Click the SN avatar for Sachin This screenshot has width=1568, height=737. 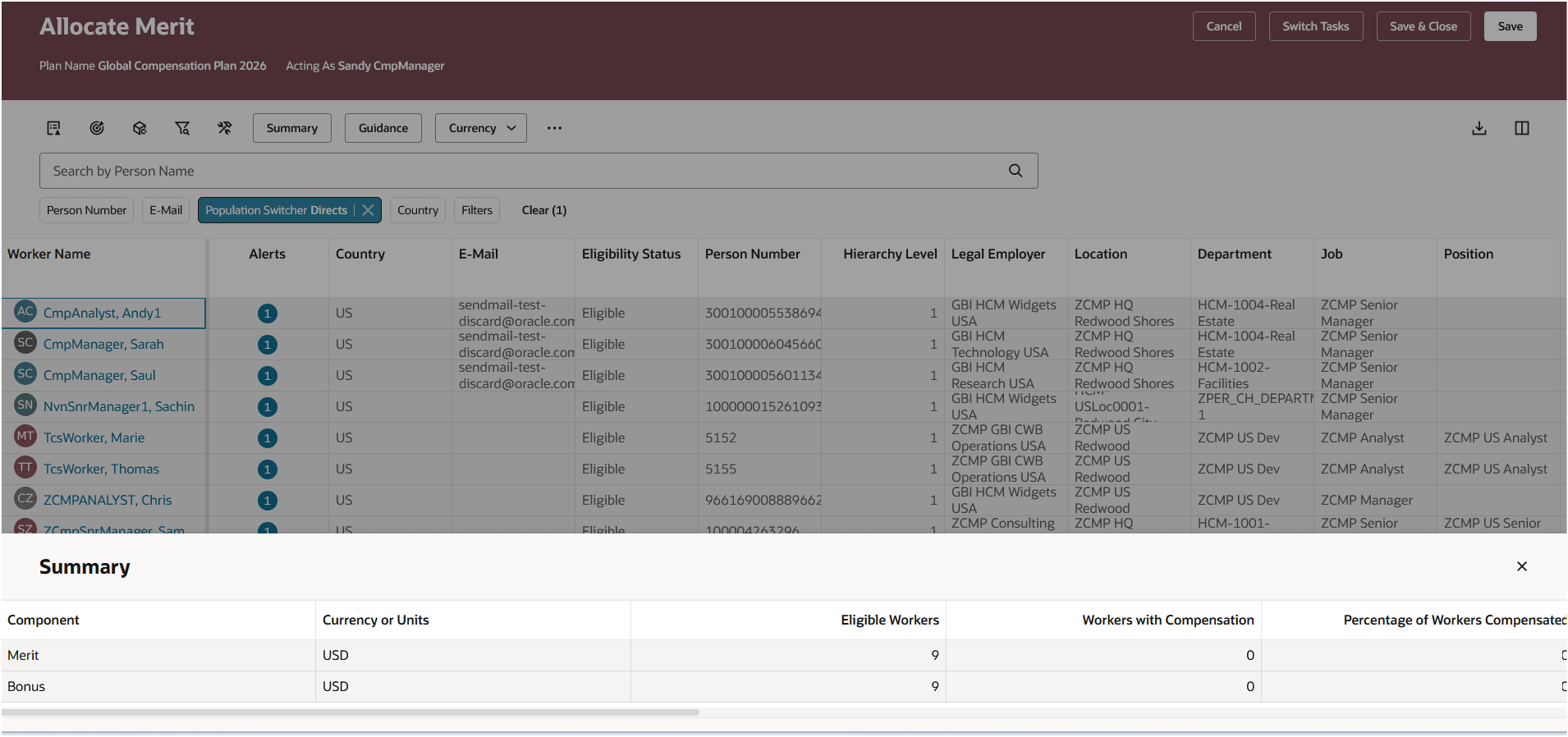click(x=25, y=405)
